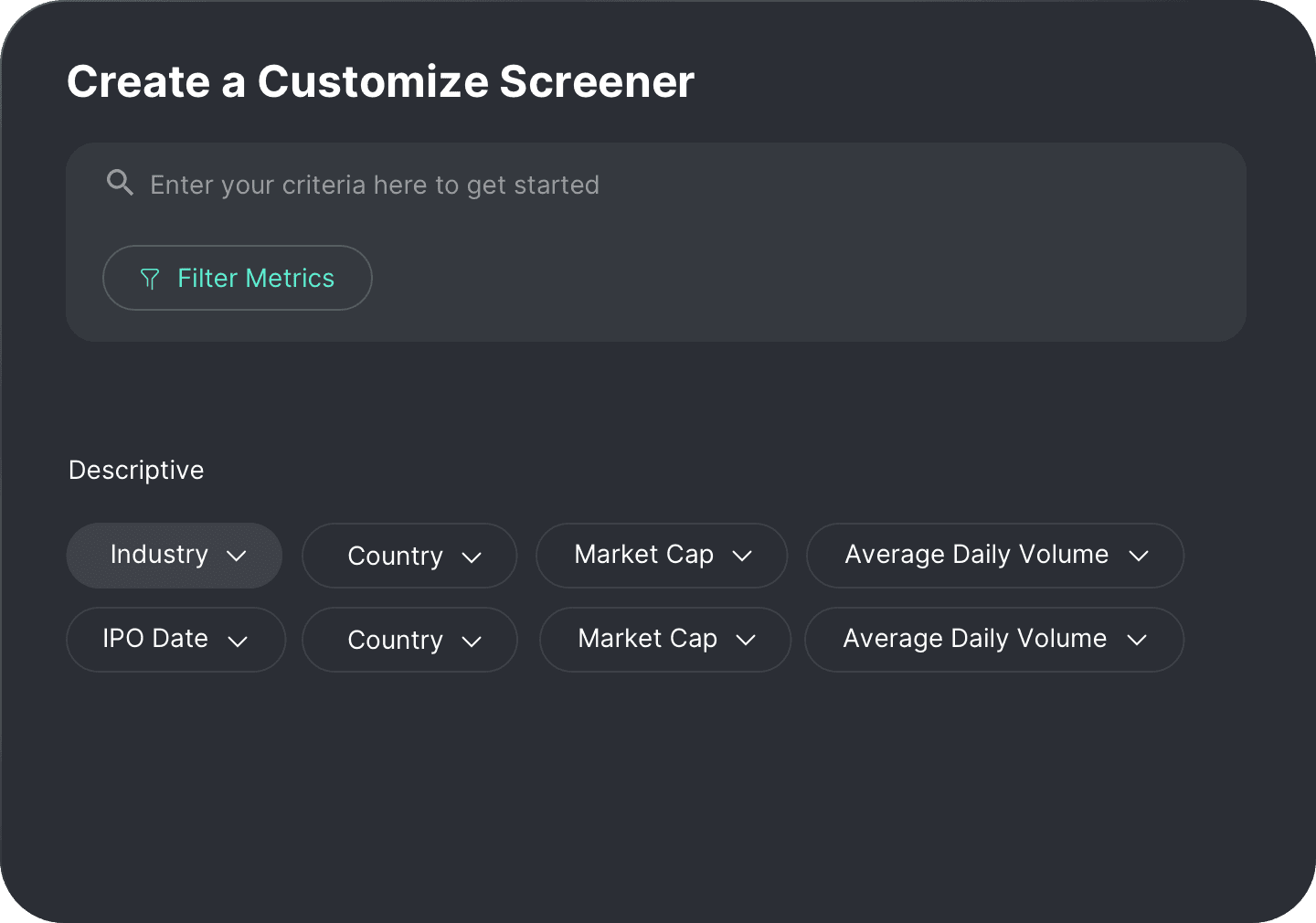Click the magnifying glass search icon
The image size is (1316, 923).
120,183
